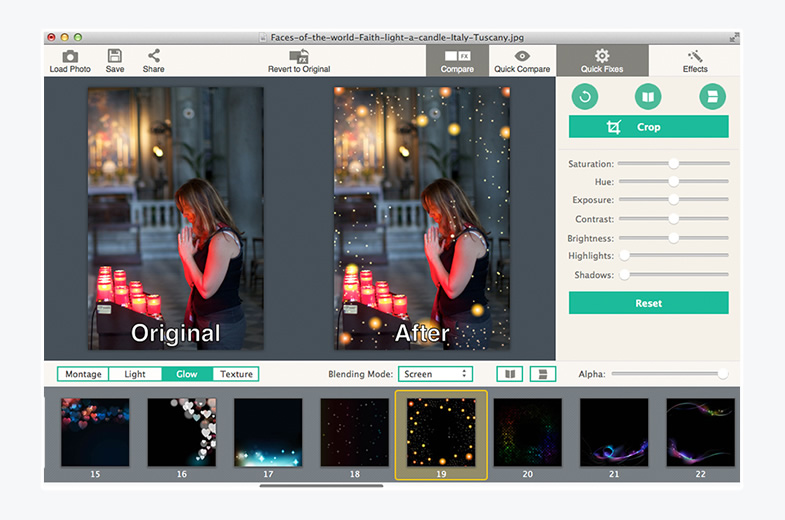Click the green Crop button
The image size is (785, 520).
(x=648, y=127)
